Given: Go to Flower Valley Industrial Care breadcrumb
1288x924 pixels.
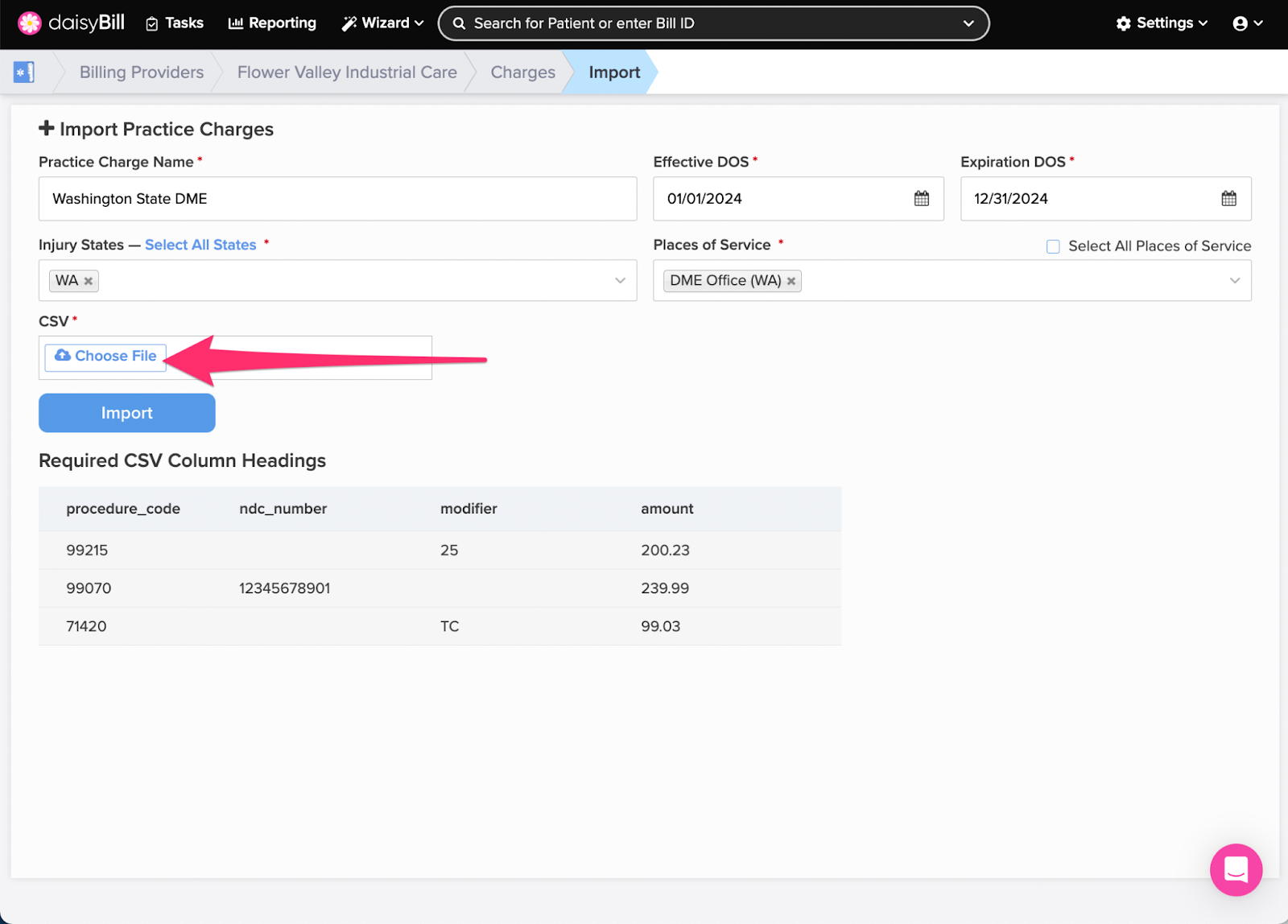Looking at the screenshot, I should [x=347, y=72].
